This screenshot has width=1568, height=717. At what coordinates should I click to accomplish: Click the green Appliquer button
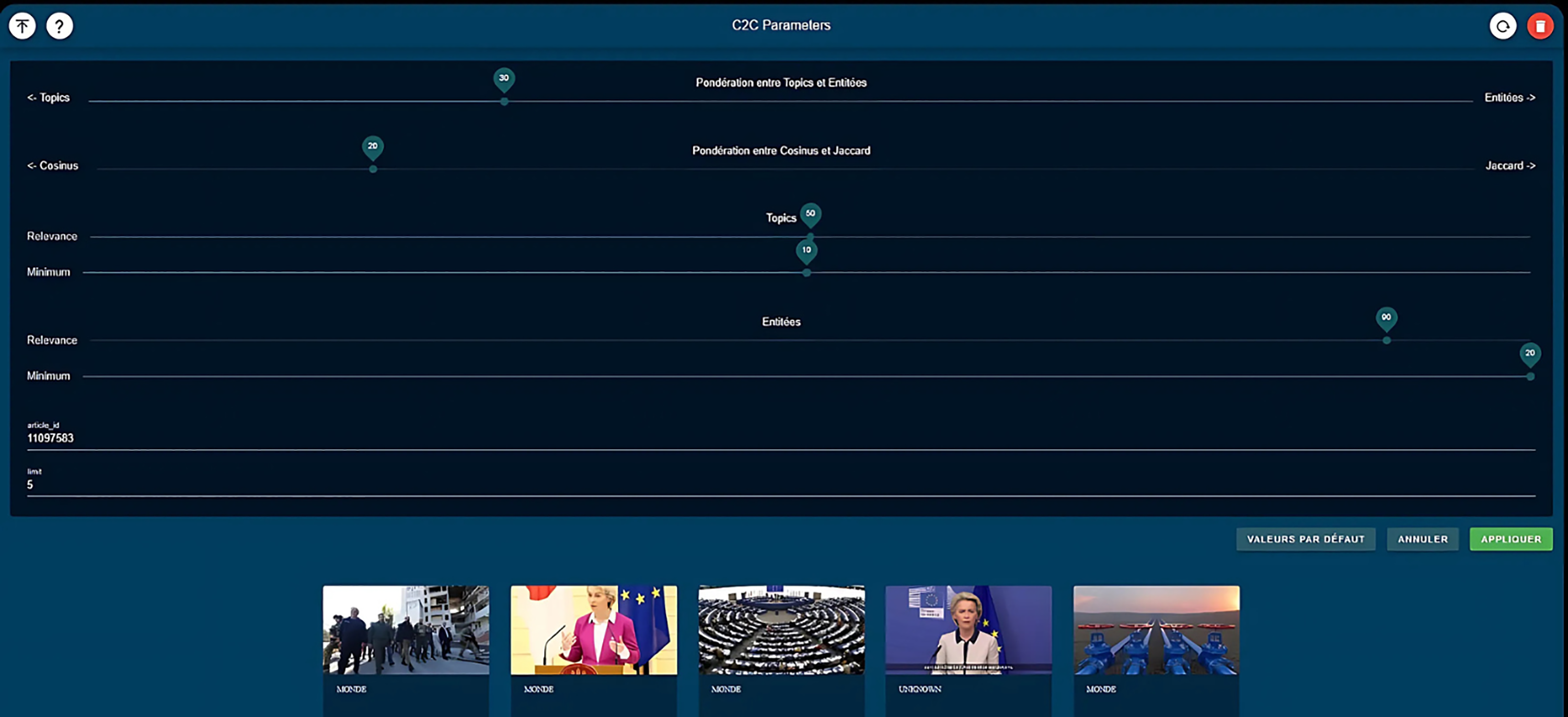click(x=1511, y=539)
